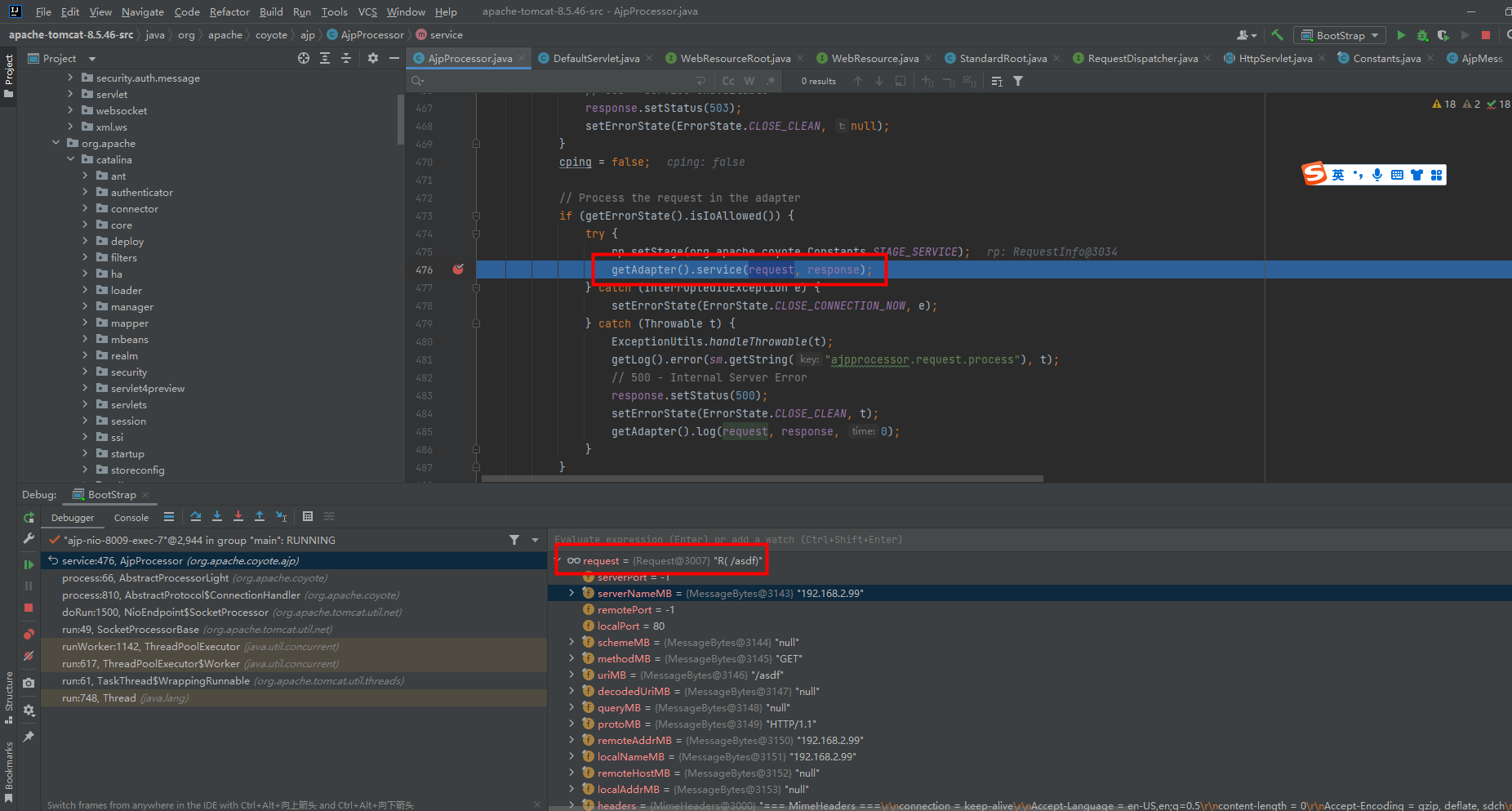This screenshot has height=811, width=1512.
Task: Toggle Sogou IME English/Chinese mode
Action: (x=1338, y=175)
